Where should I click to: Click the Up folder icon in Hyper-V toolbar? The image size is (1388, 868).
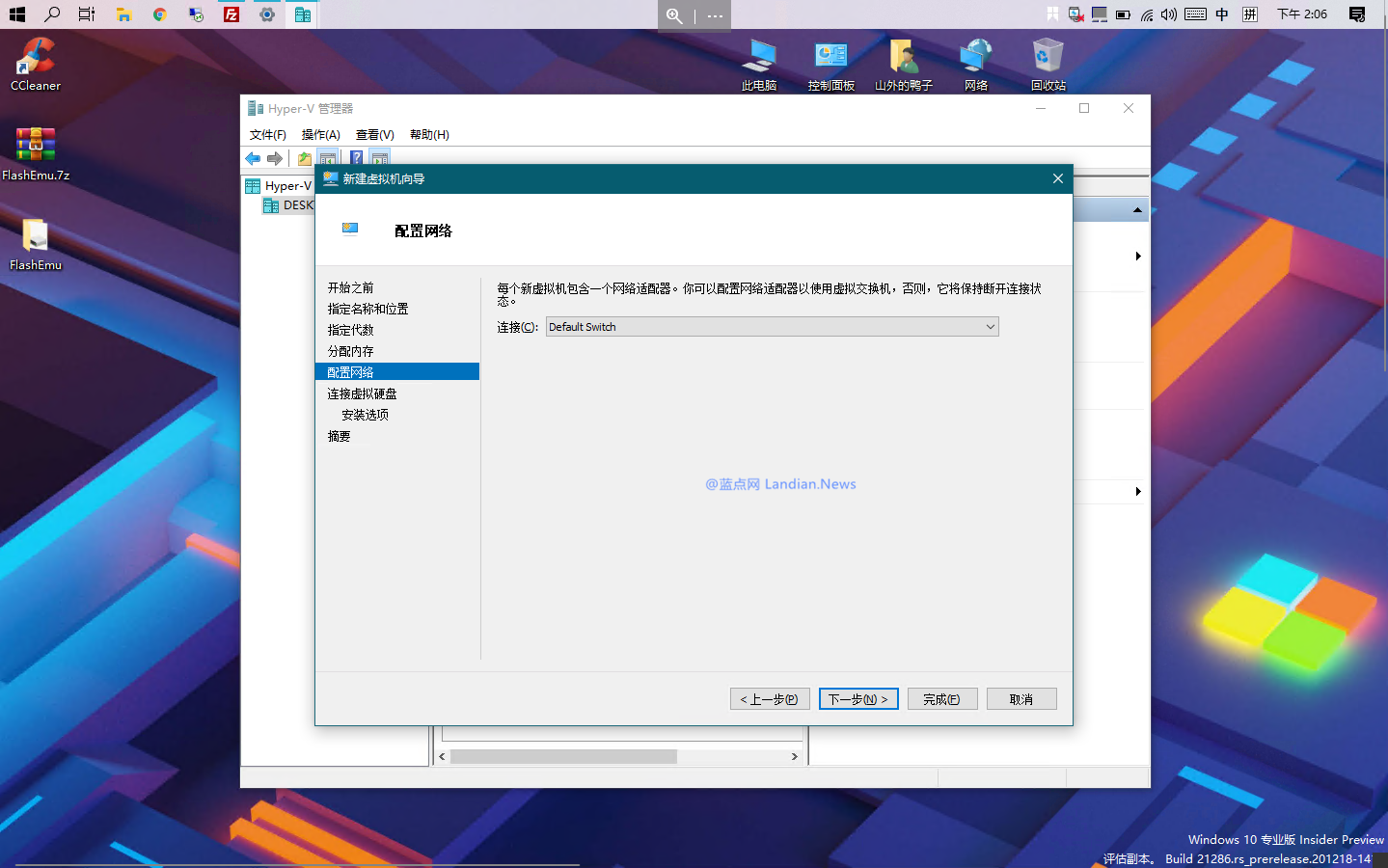click(305, 158)
